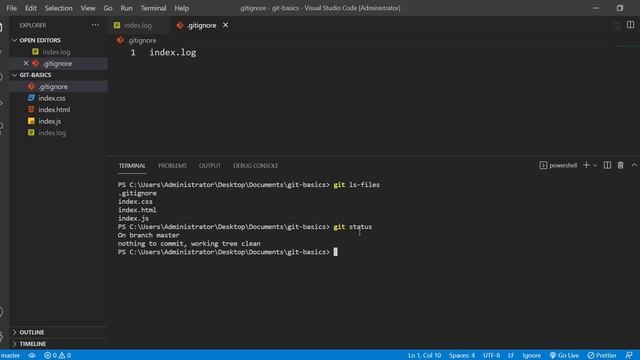Open the Terminal menu

[x=153, y=8]
